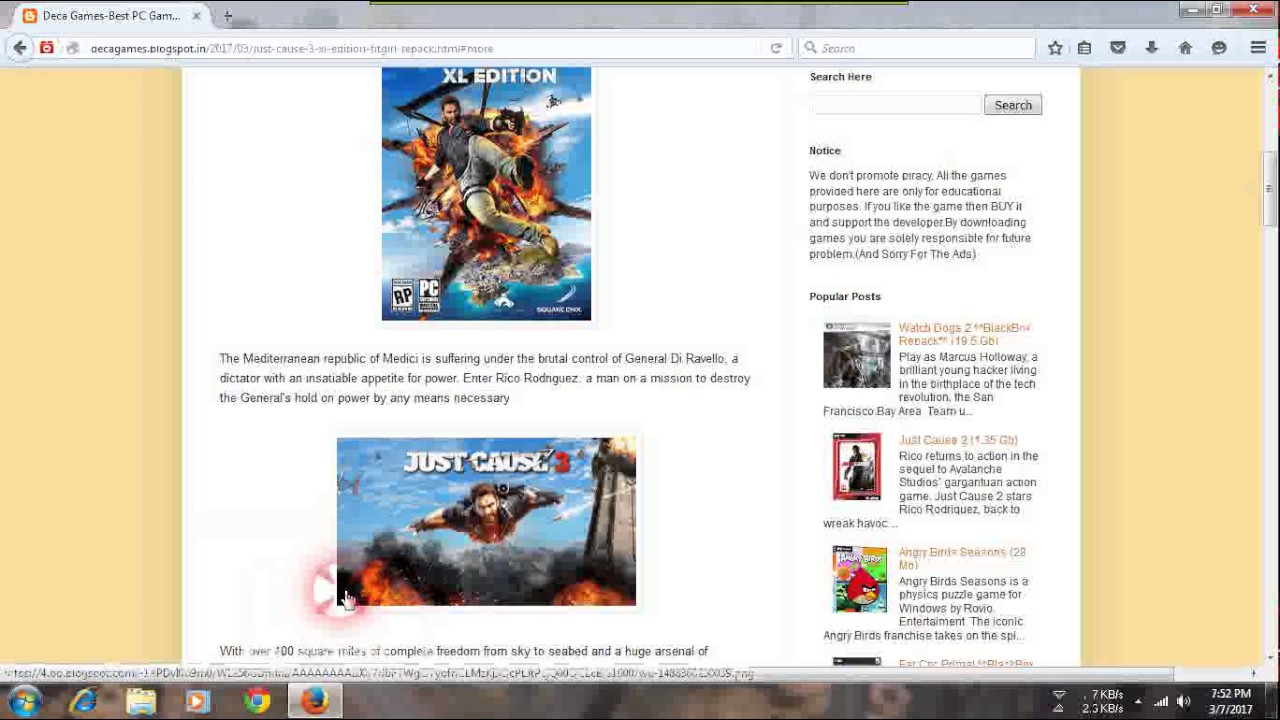The width and height of the screenshot is (1280, 720).
Task: Open the Windows Start menu
Action: (x=24, y=701)
